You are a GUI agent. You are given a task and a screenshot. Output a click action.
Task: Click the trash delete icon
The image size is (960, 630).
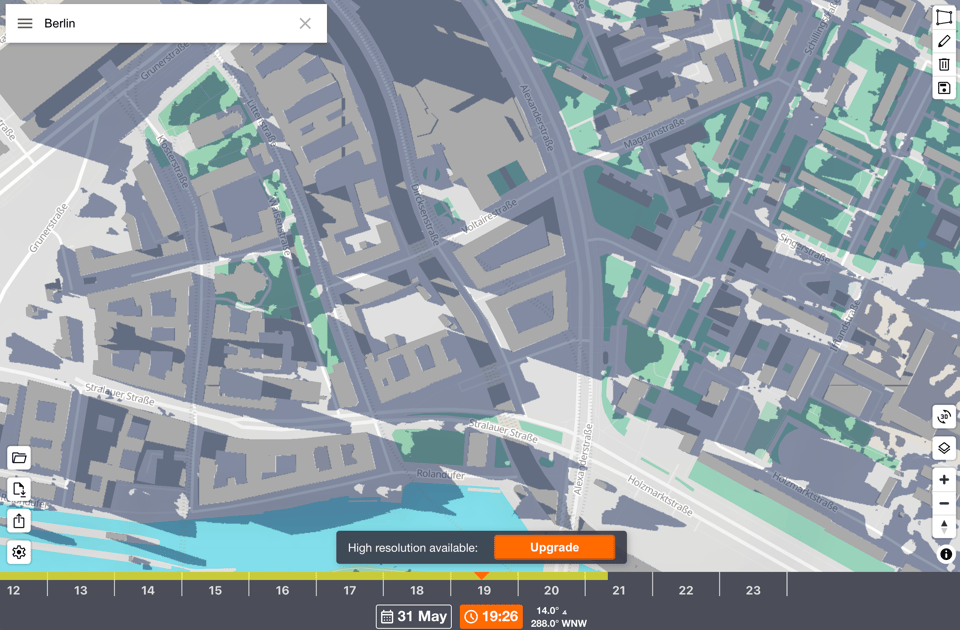[x=944, y=65]
